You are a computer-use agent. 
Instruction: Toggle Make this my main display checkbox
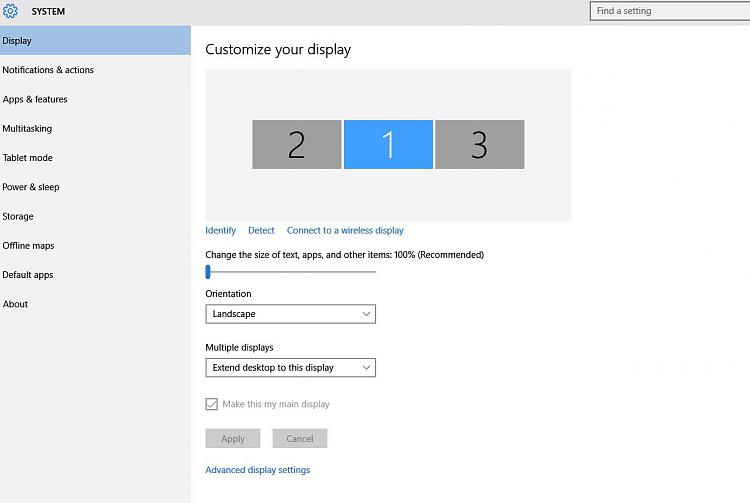211,404
